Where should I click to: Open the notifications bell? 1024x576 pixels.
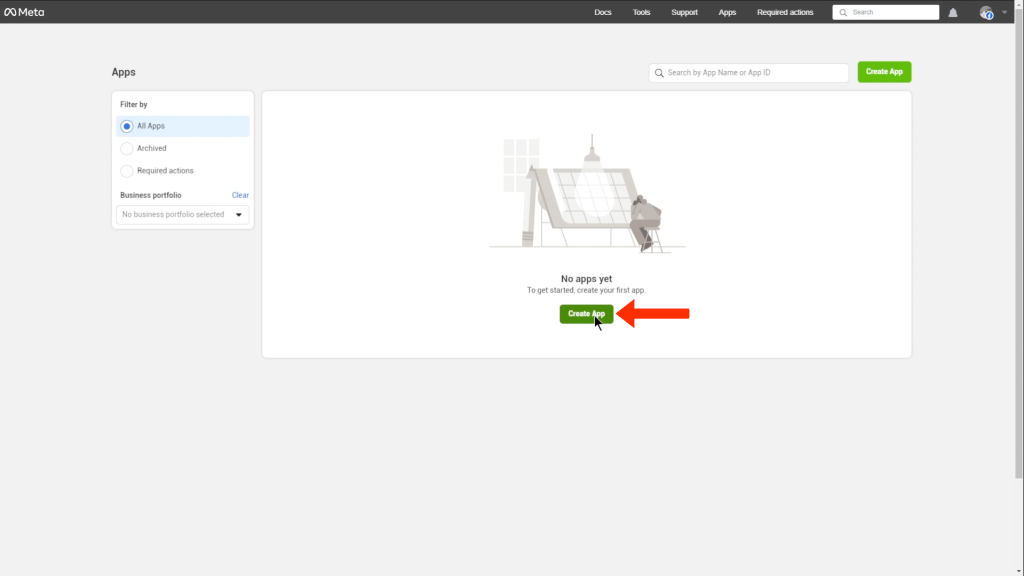[953, 12]
